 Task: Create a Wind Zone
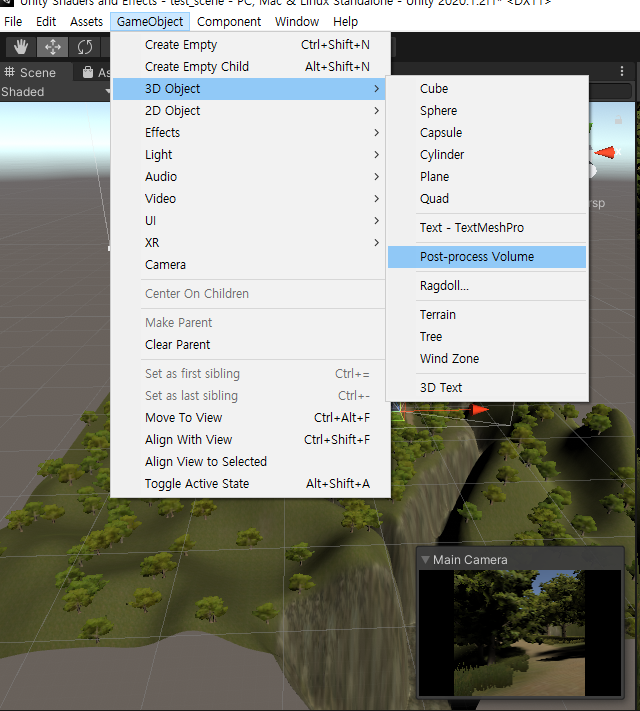pos(487,359)
